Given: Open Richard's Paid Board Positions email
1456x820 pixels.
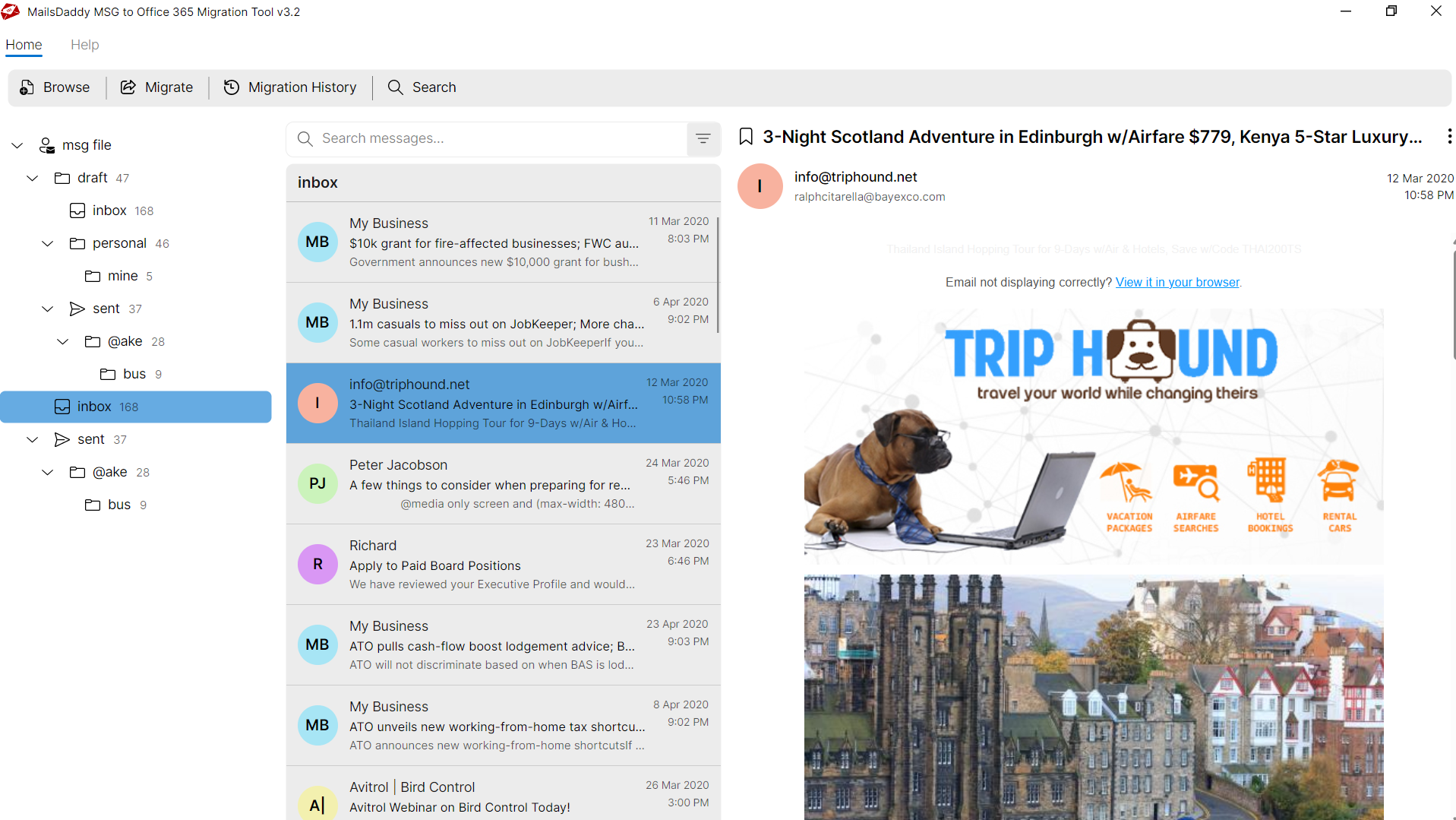Looking at the screenshot, I should point(503,565).
